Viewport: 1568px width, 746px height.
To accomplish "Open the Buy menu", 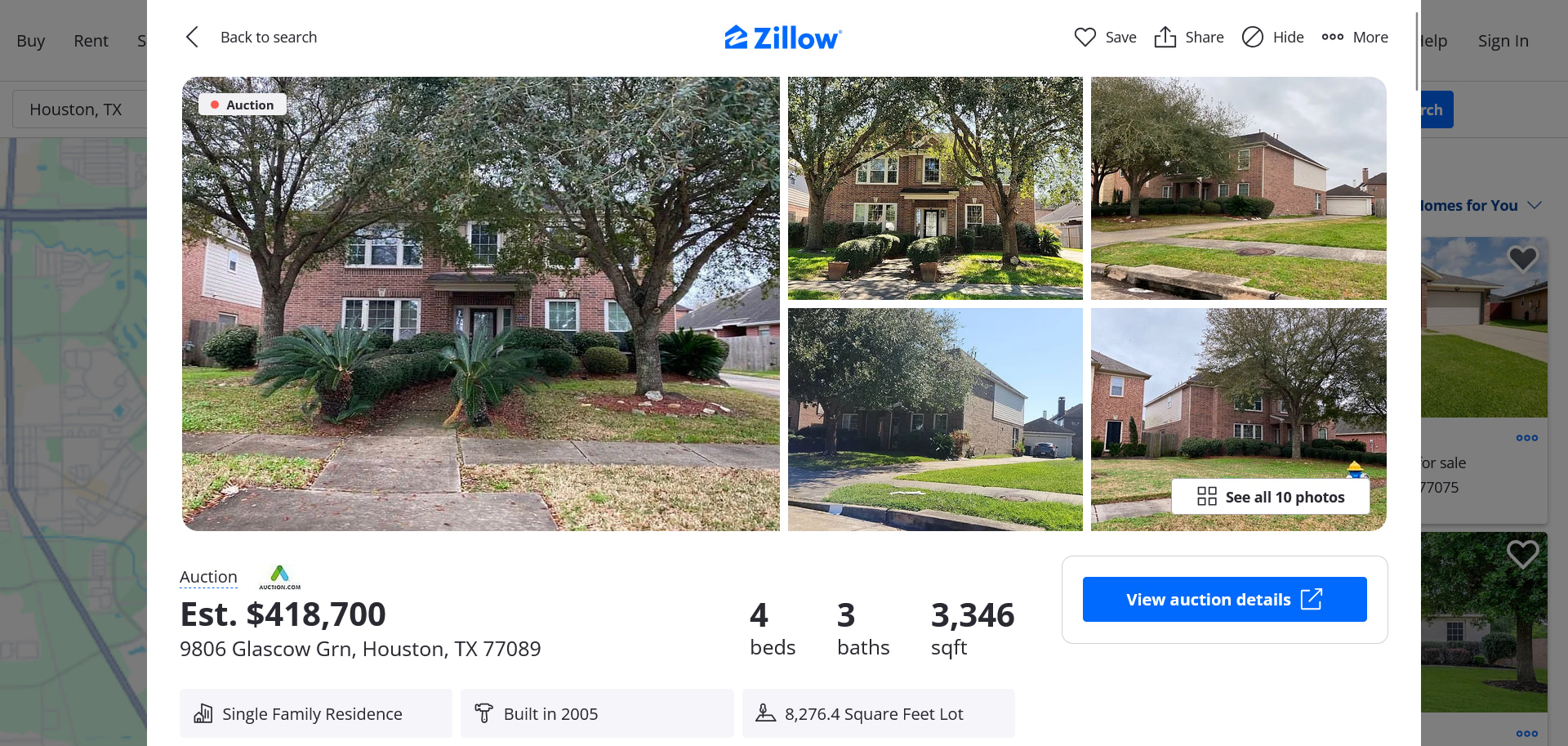I will pos(31,41).
